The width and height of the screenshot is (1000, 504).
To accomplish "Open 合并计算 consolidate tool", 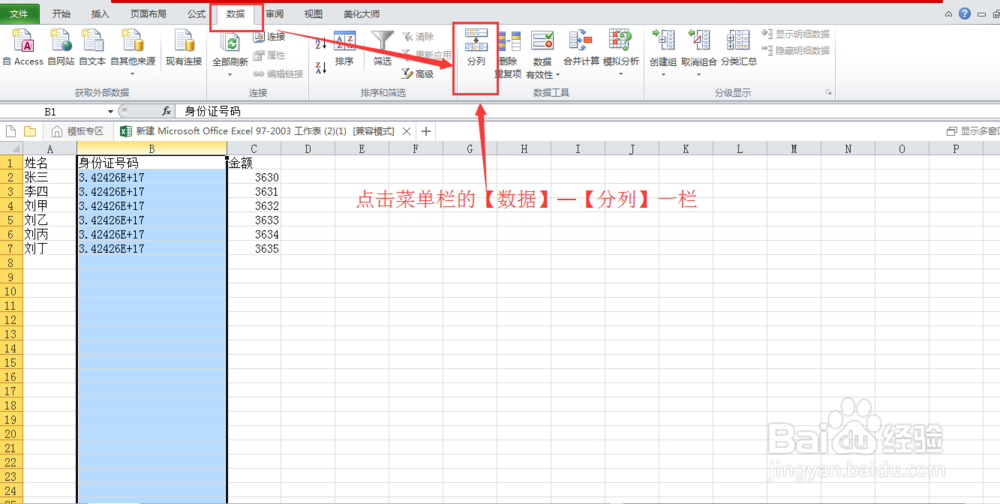I will (x=581, y=49).
